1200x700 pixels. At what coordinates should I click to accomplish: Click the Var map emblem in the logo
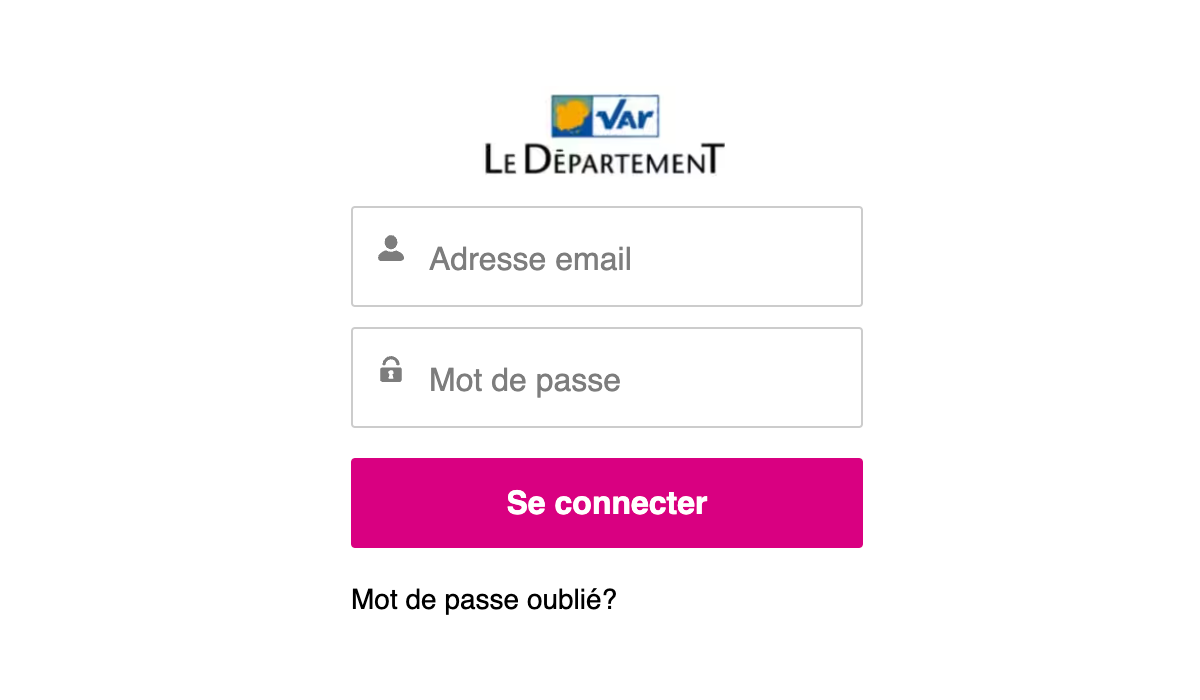click(573, 116)
